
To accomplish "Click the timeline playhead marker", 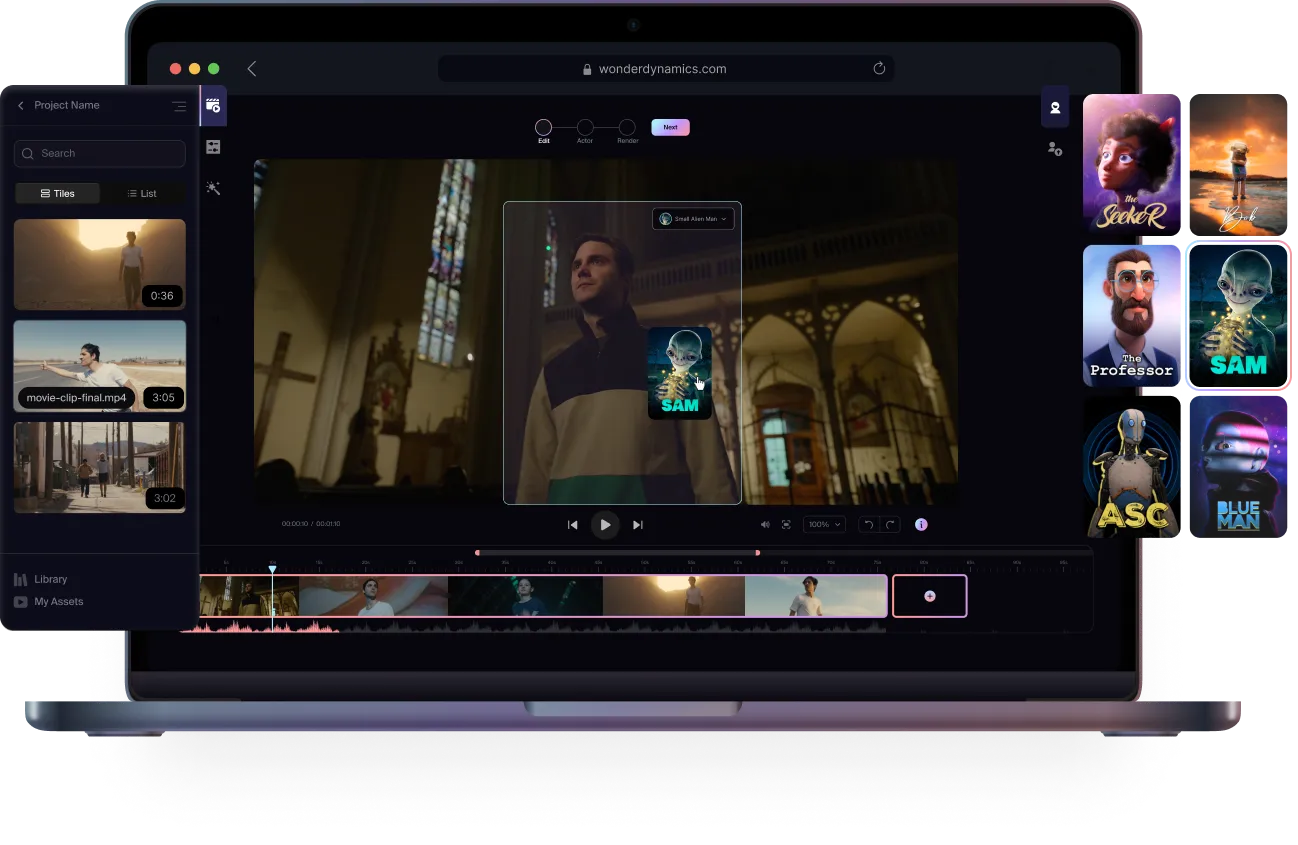I will click(272, 570).
